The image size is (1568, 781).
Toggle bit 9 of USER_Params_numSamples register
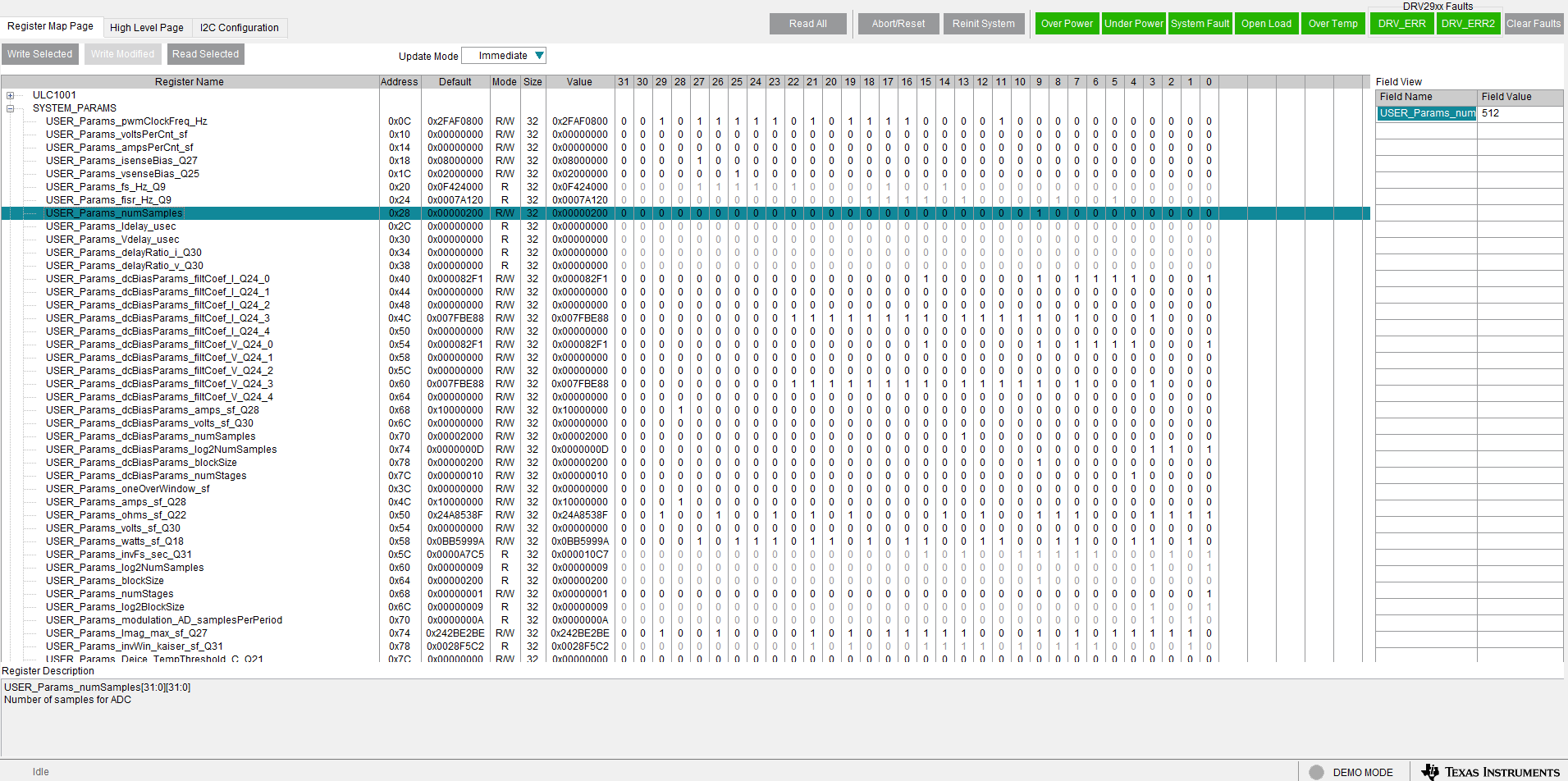[1040, 212]
